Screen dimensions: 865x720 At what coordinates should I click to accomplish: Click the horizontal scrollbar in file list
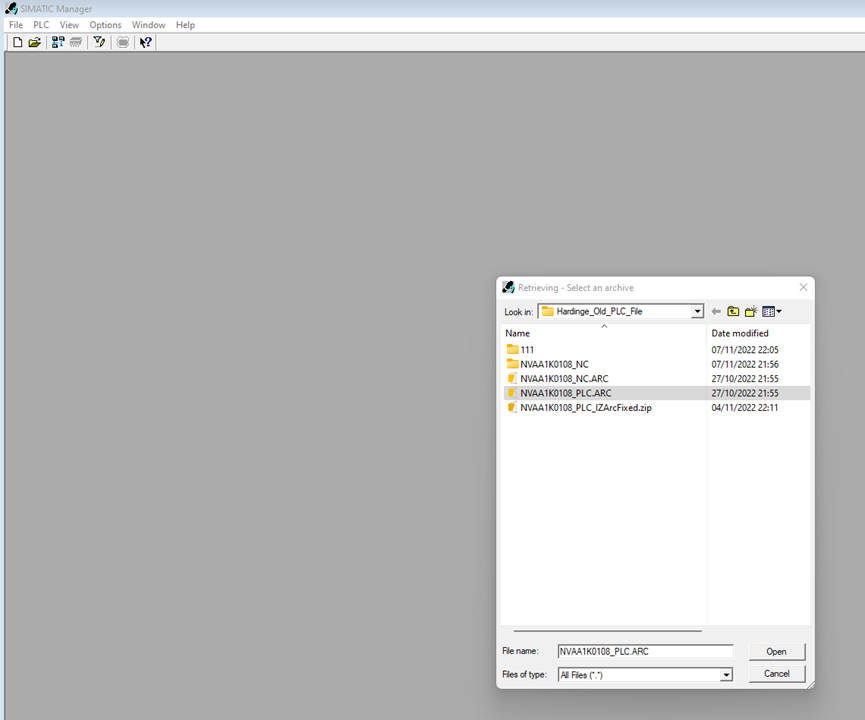607,631
